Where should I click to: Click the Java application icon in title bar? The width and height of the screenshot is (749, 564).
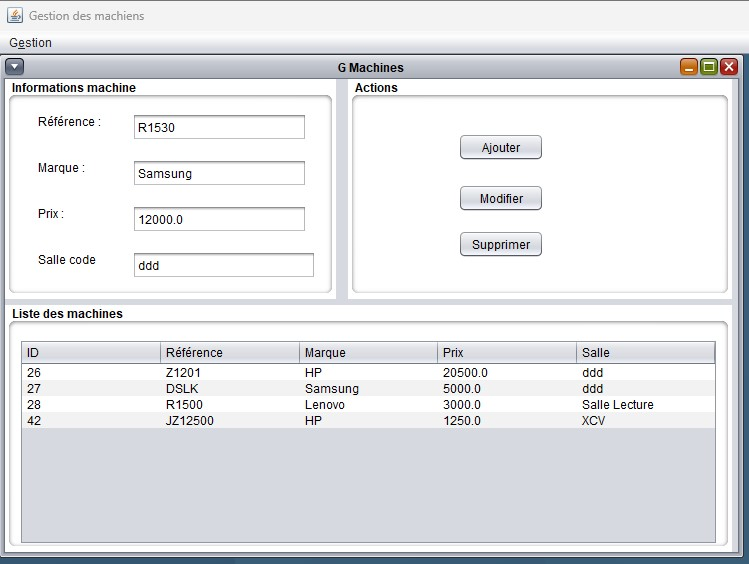point(15,15)
